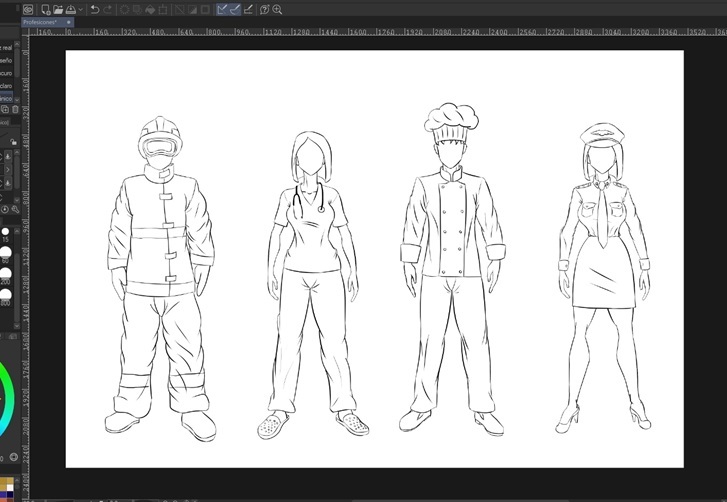Open file with folder icon
This screenshot has width=727, height=502.
pos(58,9)
